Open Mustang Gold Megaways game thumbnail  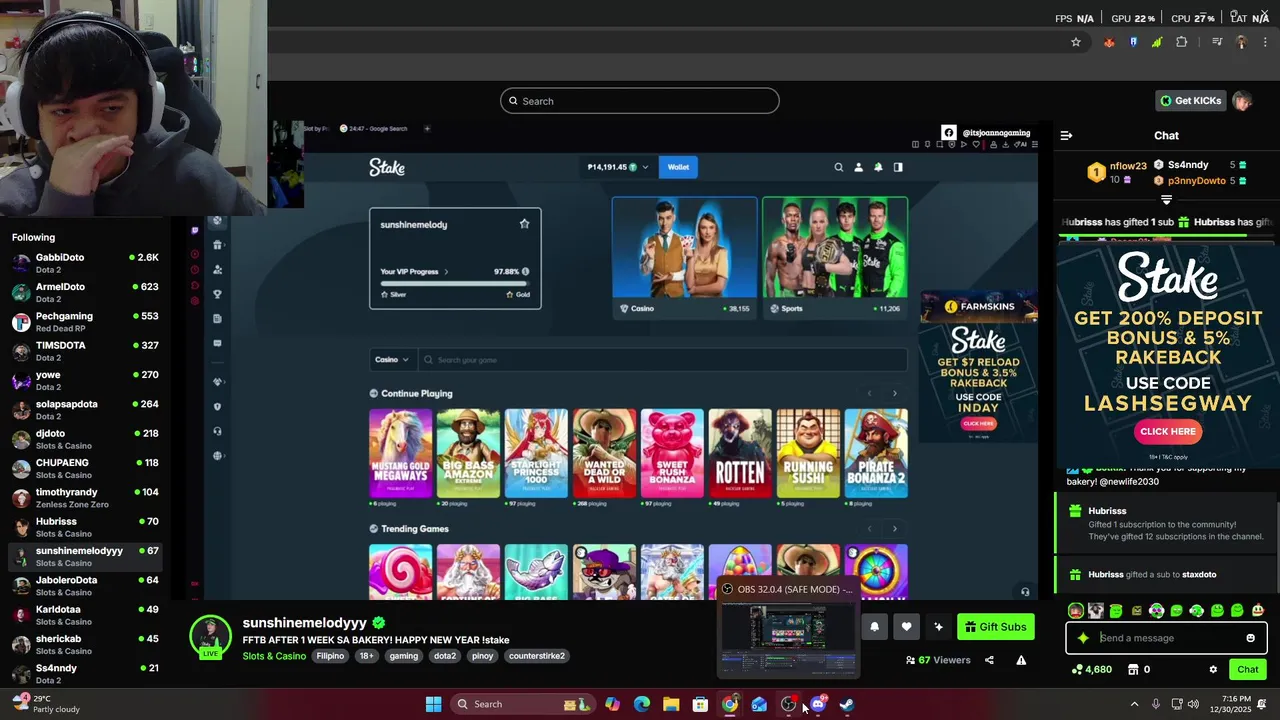click(x=400, y=453)
